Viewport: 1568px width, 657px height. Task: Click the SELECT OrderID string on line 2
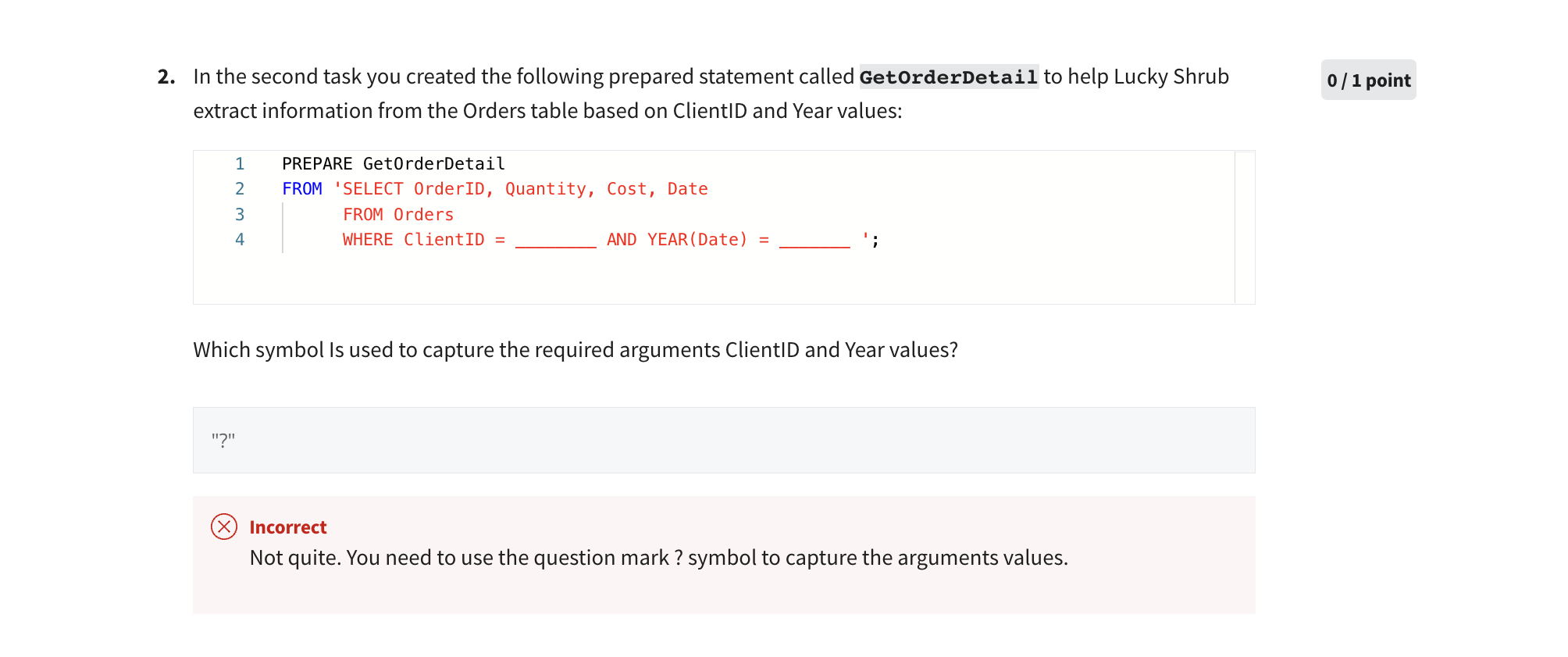point(414,189)
